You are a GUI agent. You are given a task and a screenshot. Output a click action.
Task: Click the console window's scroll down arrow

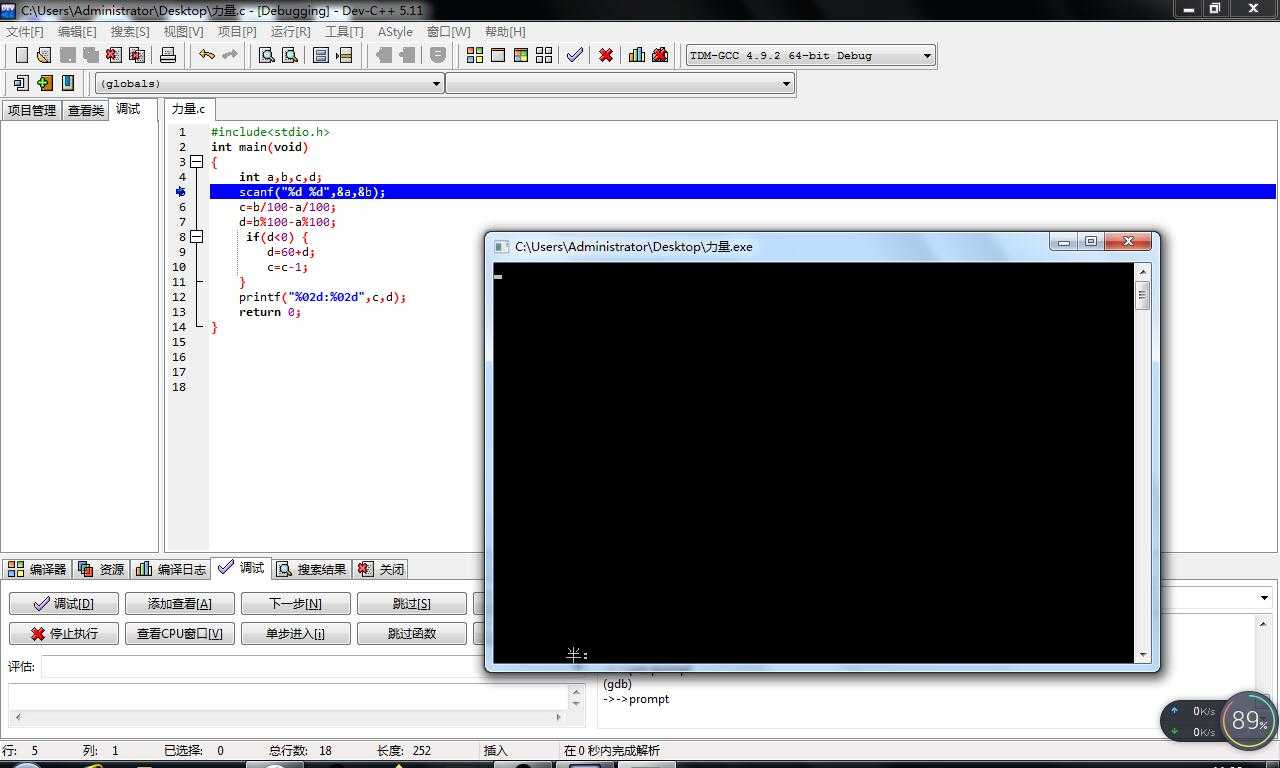(x=1142, y=655)
